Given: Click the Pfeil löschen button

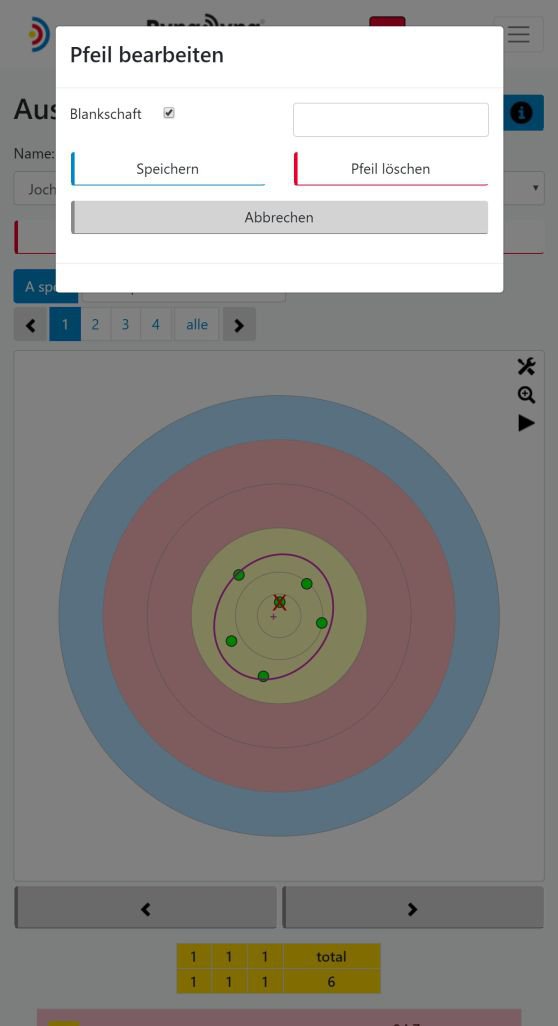Looking at the screenshot, I should (391, 169).
